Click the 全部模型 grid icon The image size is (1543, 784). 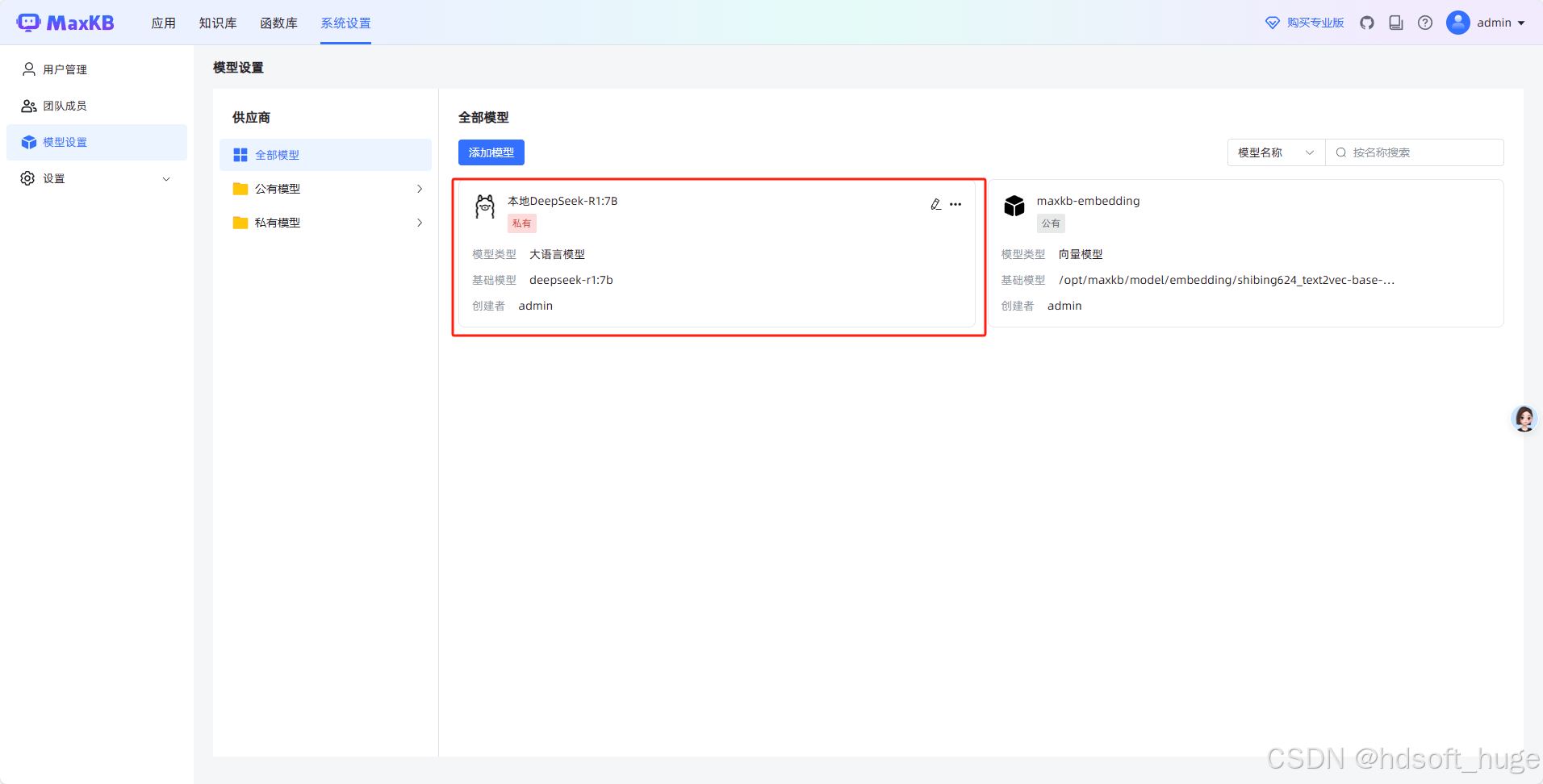point(240,155)
